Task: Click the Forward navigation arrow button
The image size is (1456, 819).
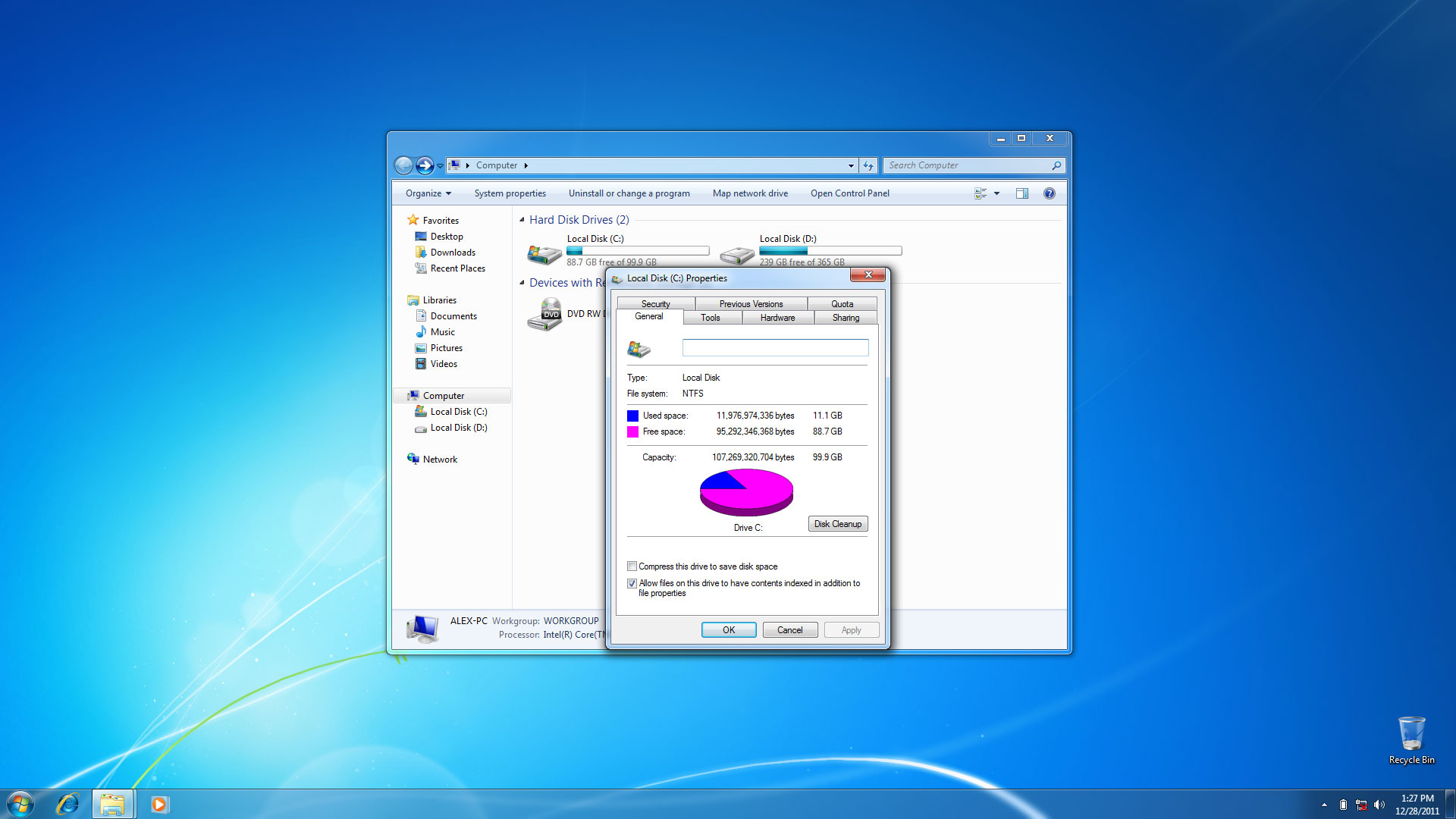Action: [425, 165]
